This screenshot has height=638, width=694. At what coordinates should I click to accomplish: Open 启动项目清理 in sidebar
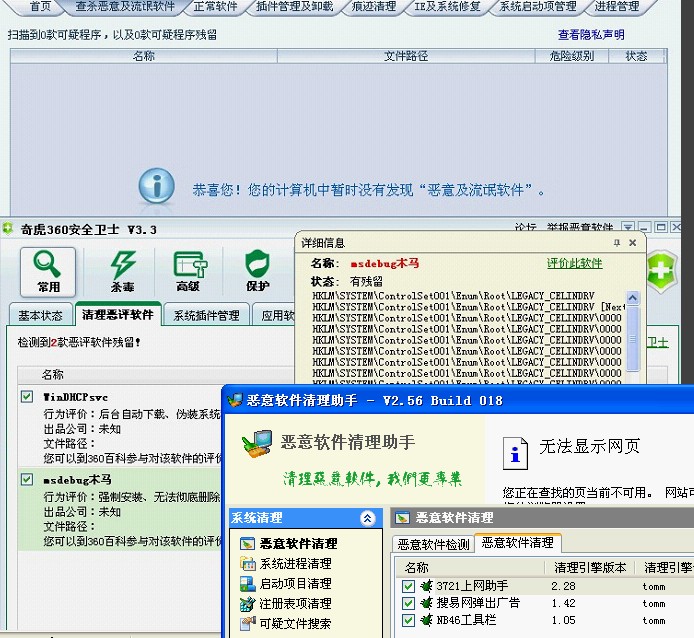click(285, 584)
